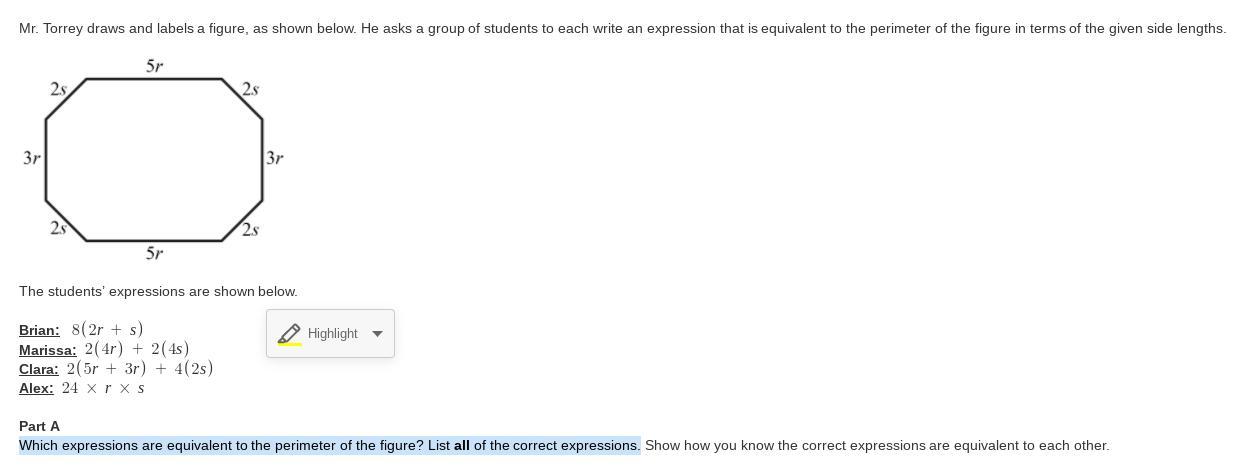Click the underlined name Brian:

[39, 330]
